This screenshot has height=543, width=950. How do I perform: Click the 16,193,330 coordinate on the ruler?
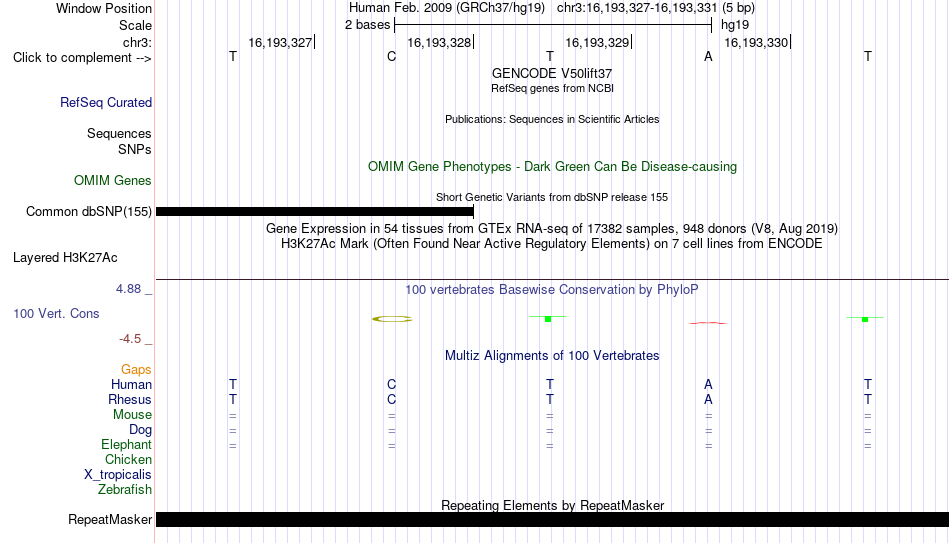pos(756,42)
